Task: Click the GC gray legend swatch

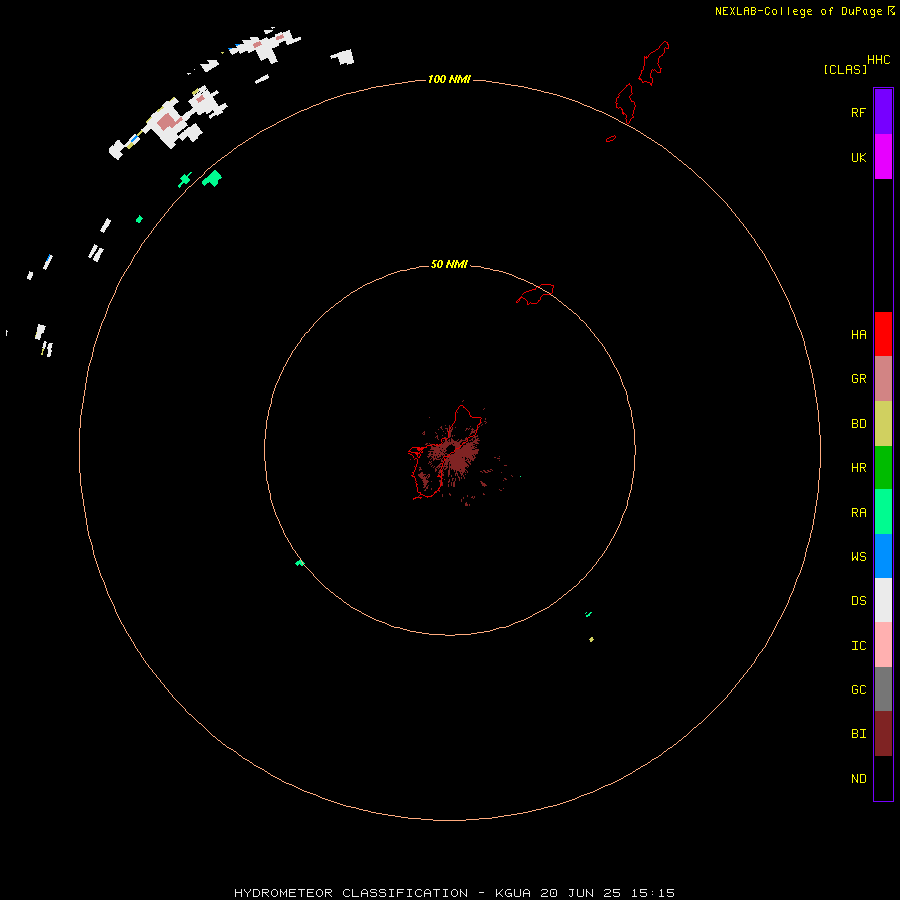Action: [883, 689]
